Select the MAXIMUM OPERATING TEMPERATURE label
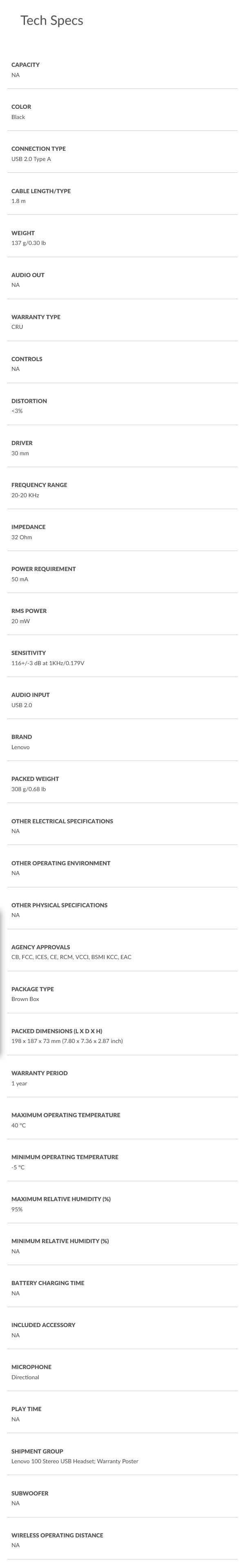This screenshot has width=245, height=1568. tap(66, 1115)
